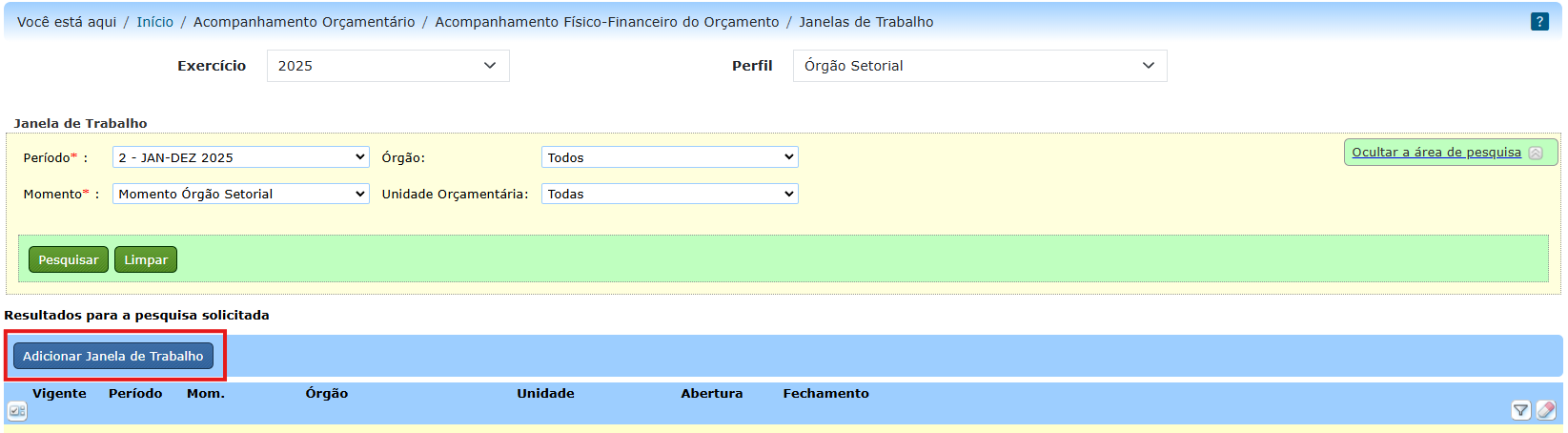
Task: Click the Vigente column header
Action: coord(59,393)
